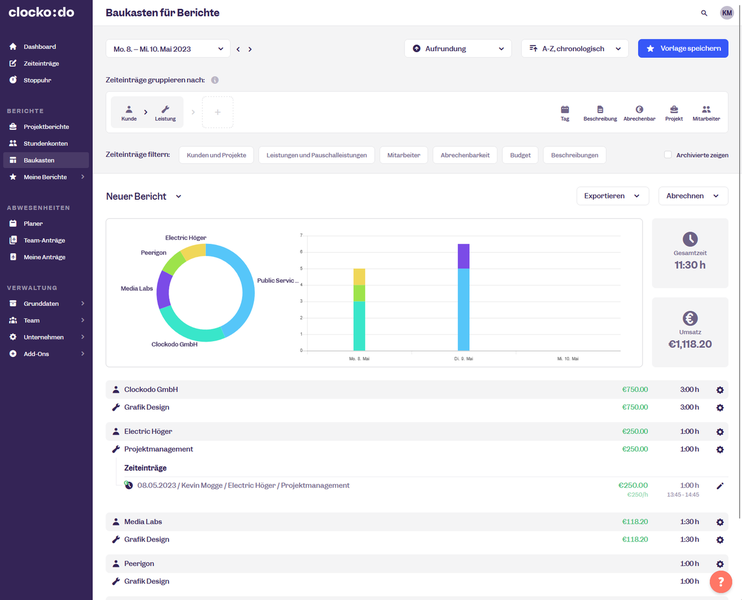Click the clockodo logo

[x=41, y=12]
